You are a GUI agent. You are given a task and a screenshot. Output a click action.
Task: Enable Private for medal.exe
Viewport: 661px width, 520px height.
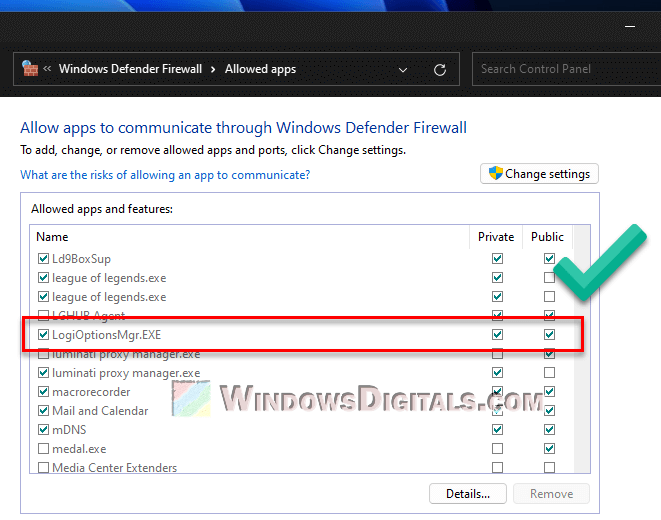click(x=497, y=448)
